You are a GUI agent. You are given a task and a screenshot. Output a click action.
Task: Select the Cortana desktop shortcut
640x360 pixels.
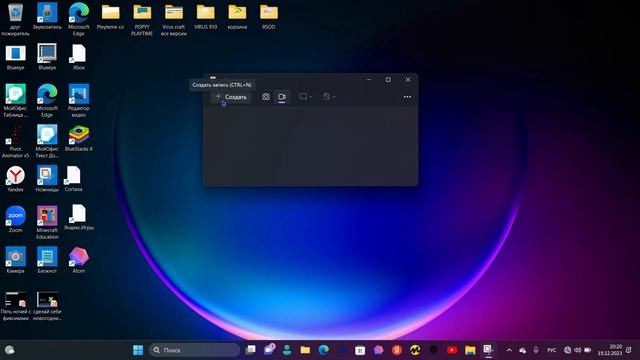tap(73, 179)
